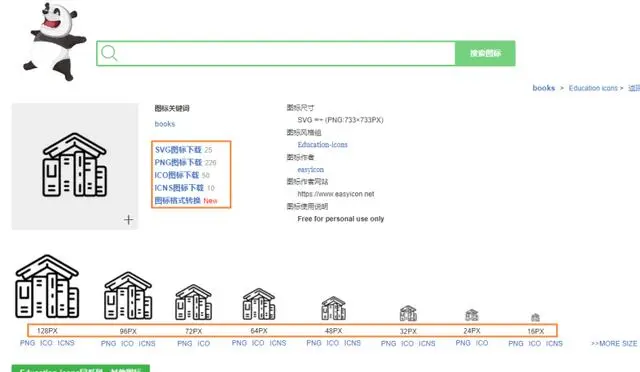
Task: Download the ICNS icon format
Action: point(179,188)
